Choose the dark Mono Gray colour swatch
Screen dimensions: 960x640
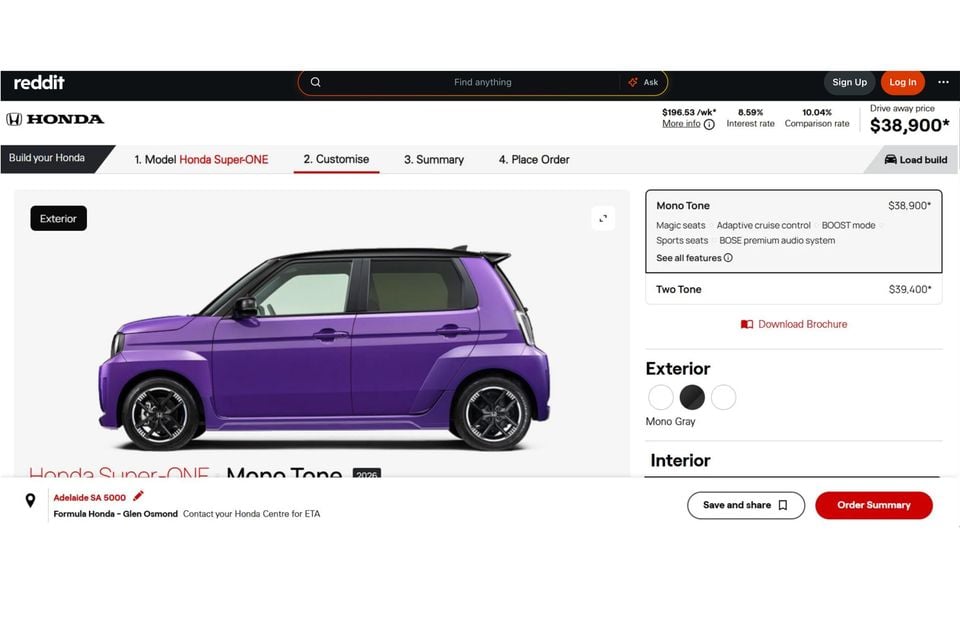(x=692, y=397)
